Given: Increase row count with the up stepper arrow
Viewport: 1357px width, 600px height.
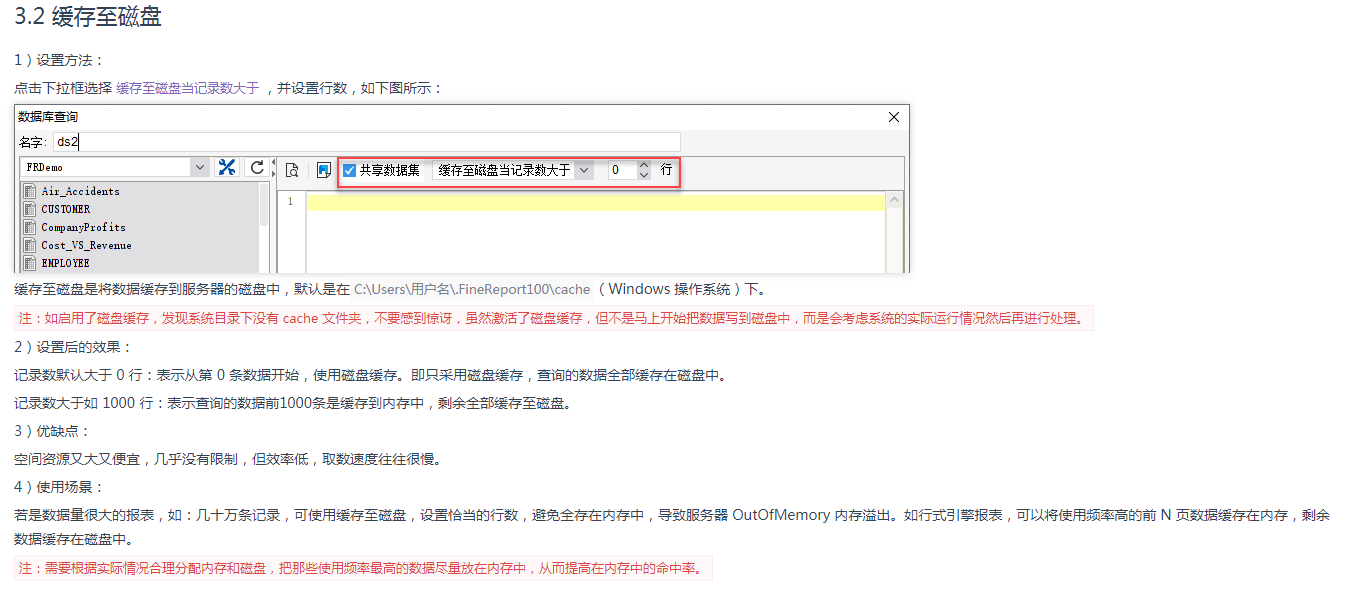Looking at the screenshot, I should click(643, 166).
